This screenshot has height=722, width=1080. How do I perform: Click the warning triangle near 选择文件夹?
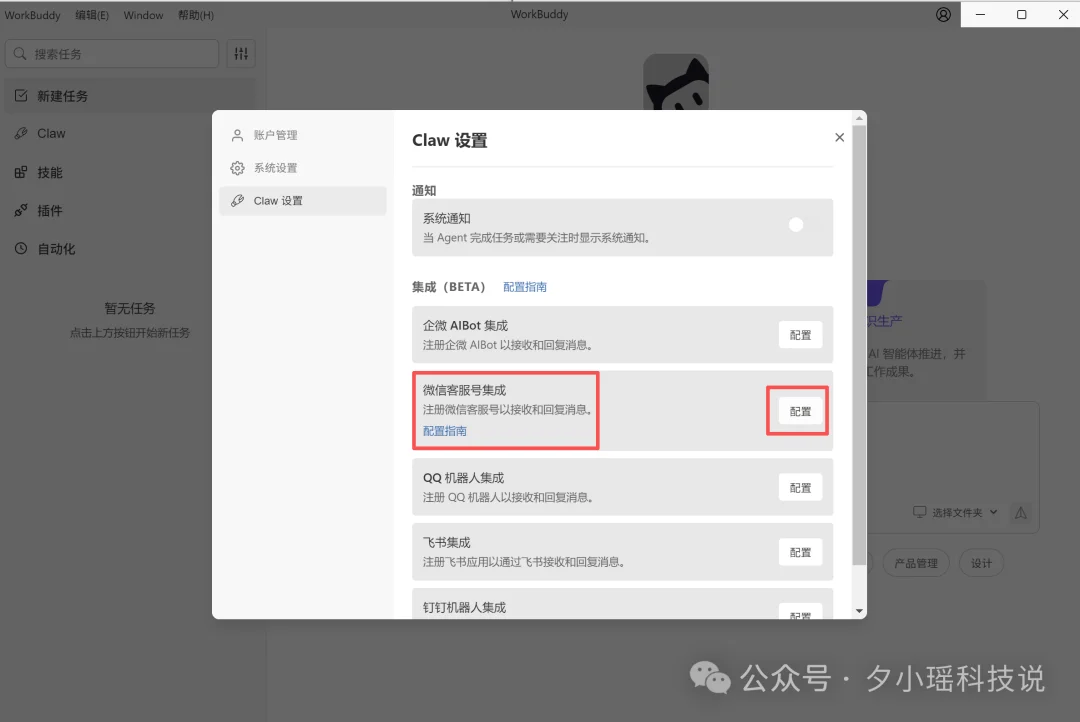(1020, 513)
